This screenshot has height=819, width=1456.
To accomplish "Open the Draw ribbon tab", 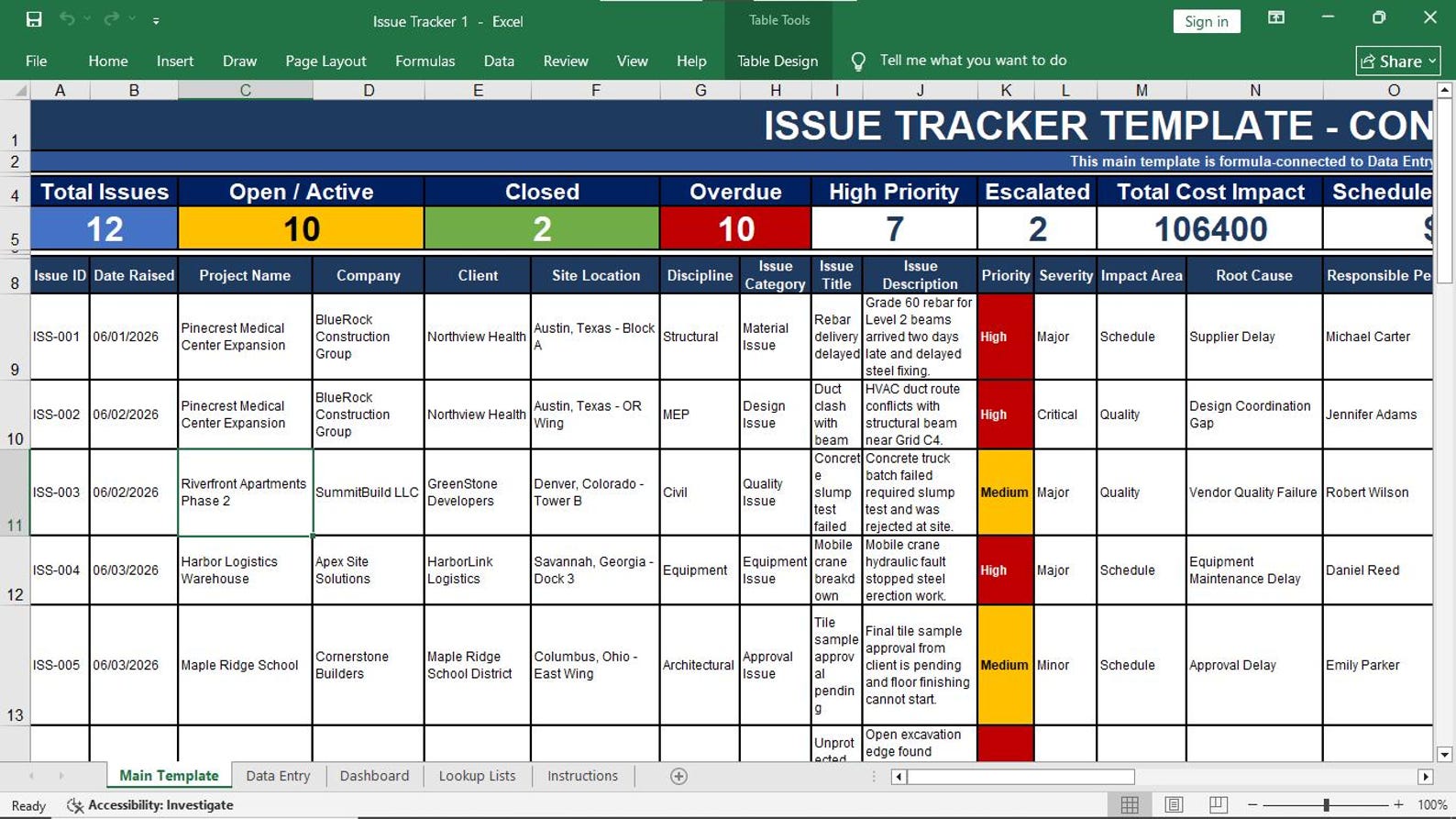I will pyautogui.click(x=239, y=61).
